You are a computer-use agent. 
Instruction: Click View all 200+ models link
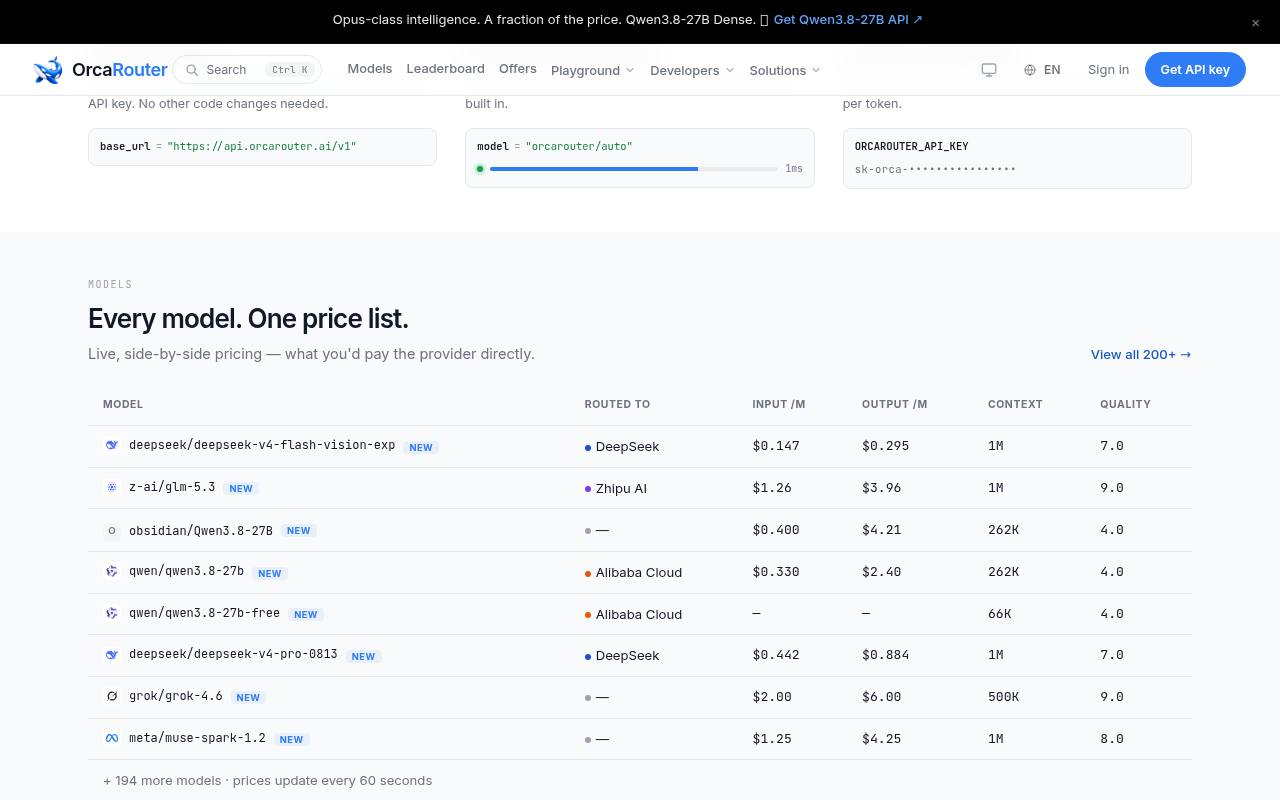pos(1141,354)
